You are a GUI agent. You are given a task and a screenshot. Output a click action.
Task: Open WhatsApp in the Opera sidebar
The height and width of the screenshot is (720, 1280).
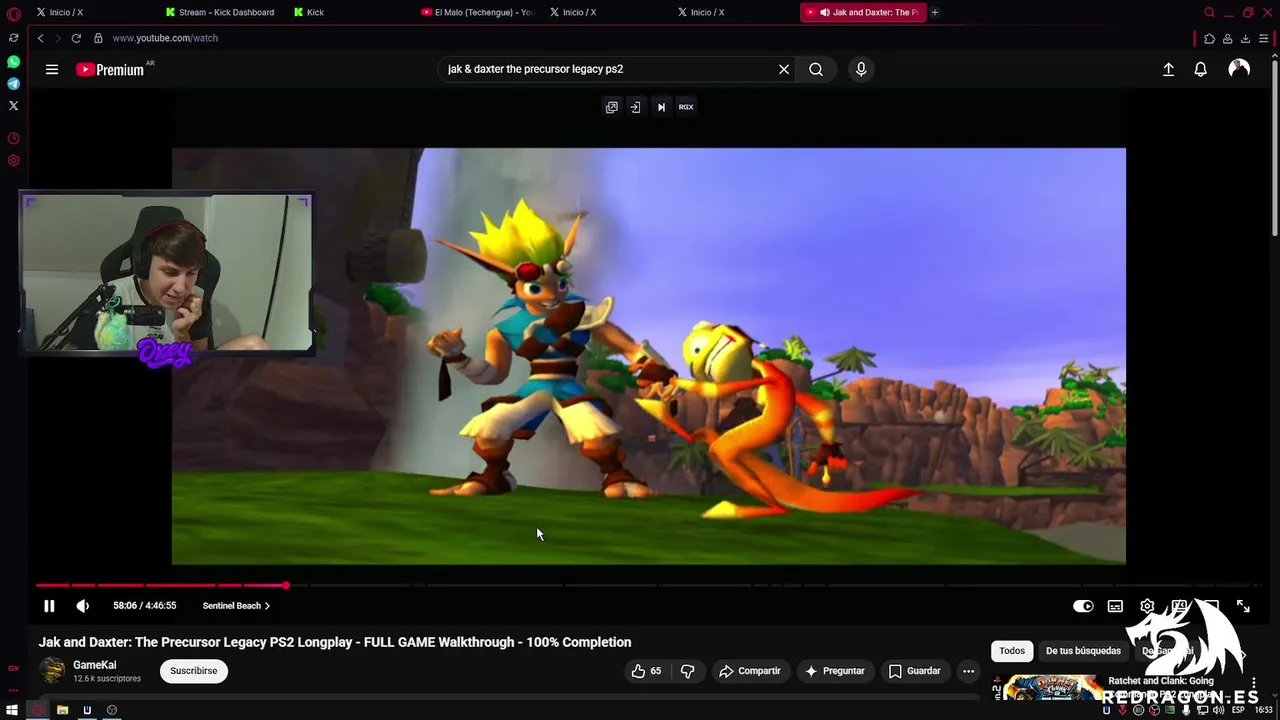coord(13,62)
